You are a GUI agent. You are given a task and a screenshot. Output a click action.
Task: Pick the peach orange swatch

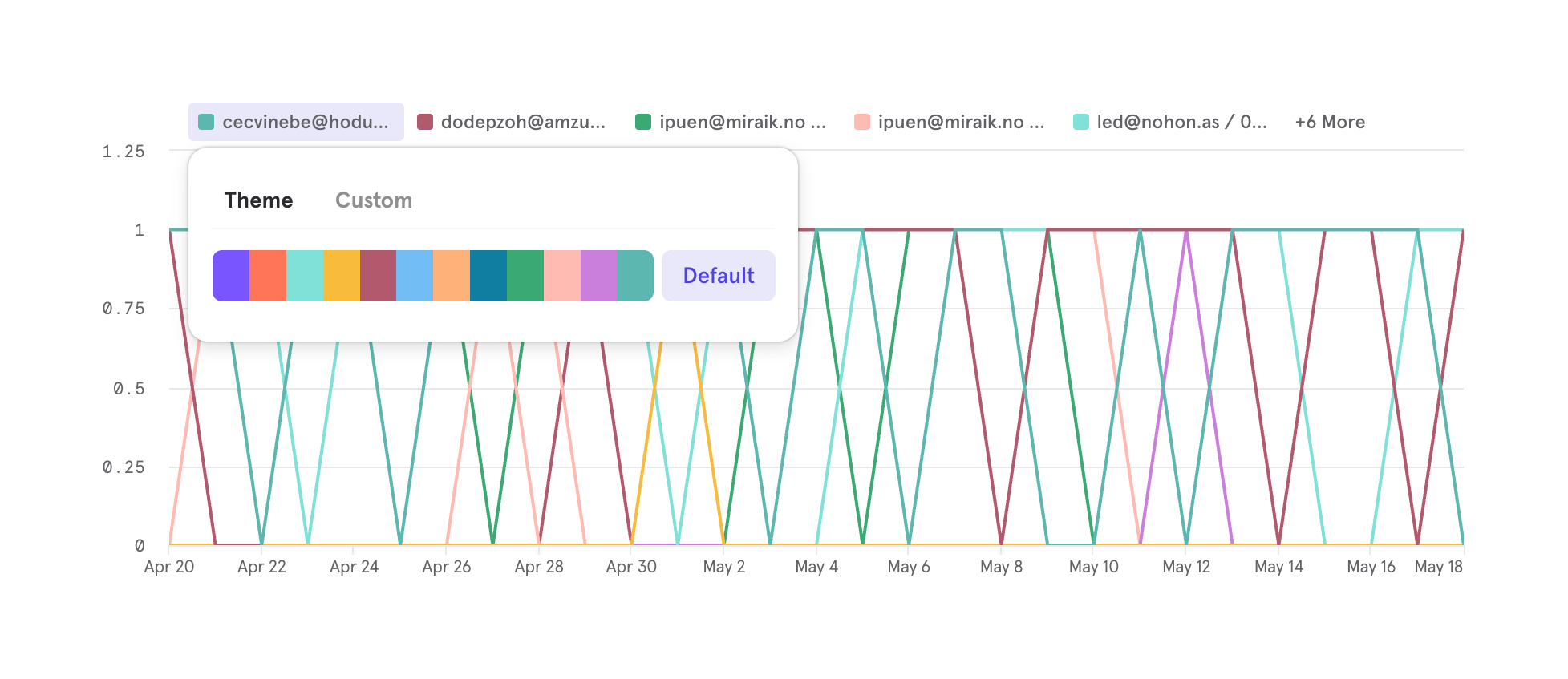click(452, 276)
